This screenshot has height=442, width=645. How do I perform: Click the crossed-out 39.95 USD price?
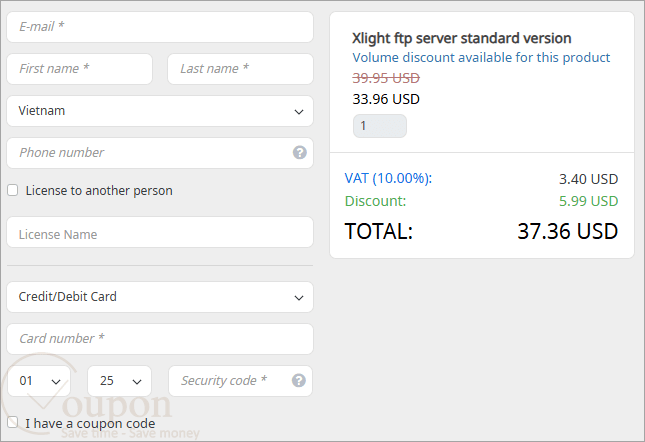386,78
